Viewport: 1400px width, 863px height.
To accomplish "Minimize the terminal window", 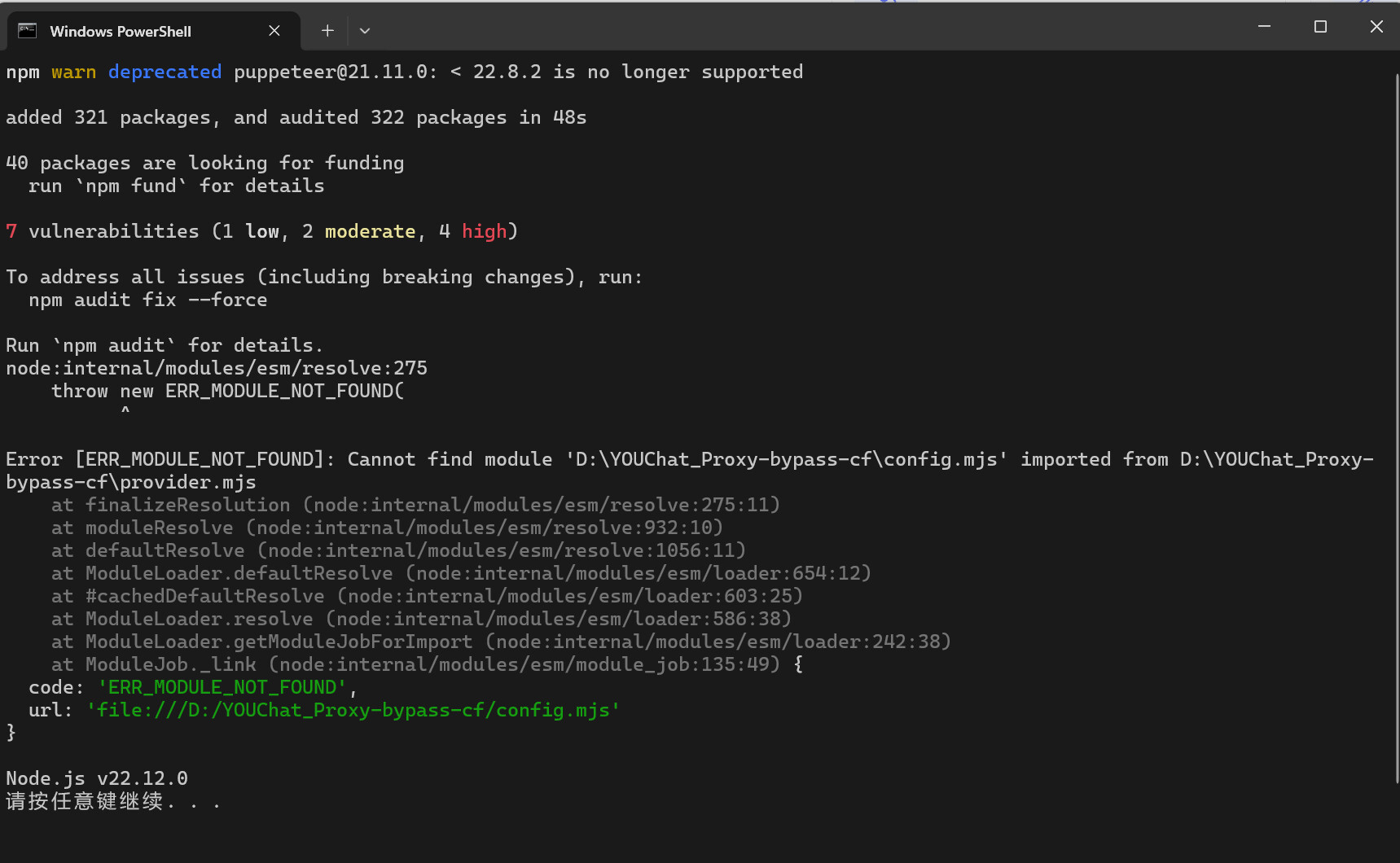I will pyautogui.click(x=1264, y=26).
